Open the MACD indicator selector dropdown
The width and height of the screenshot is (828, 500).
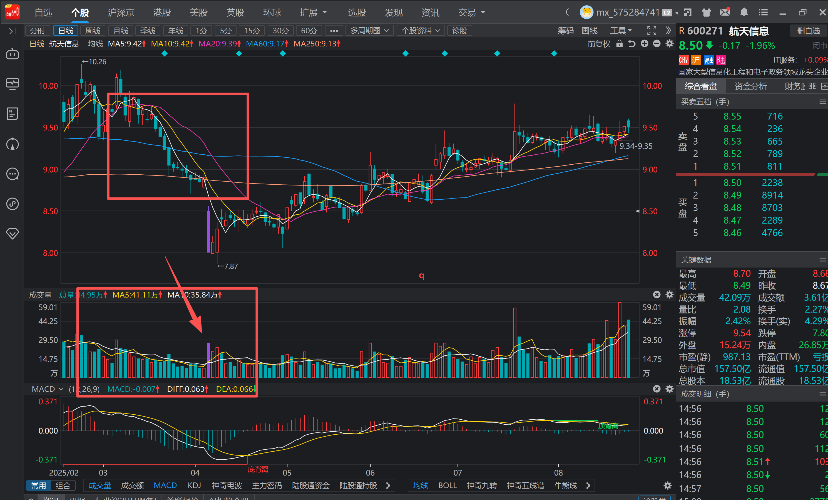[x=46, y=389]
